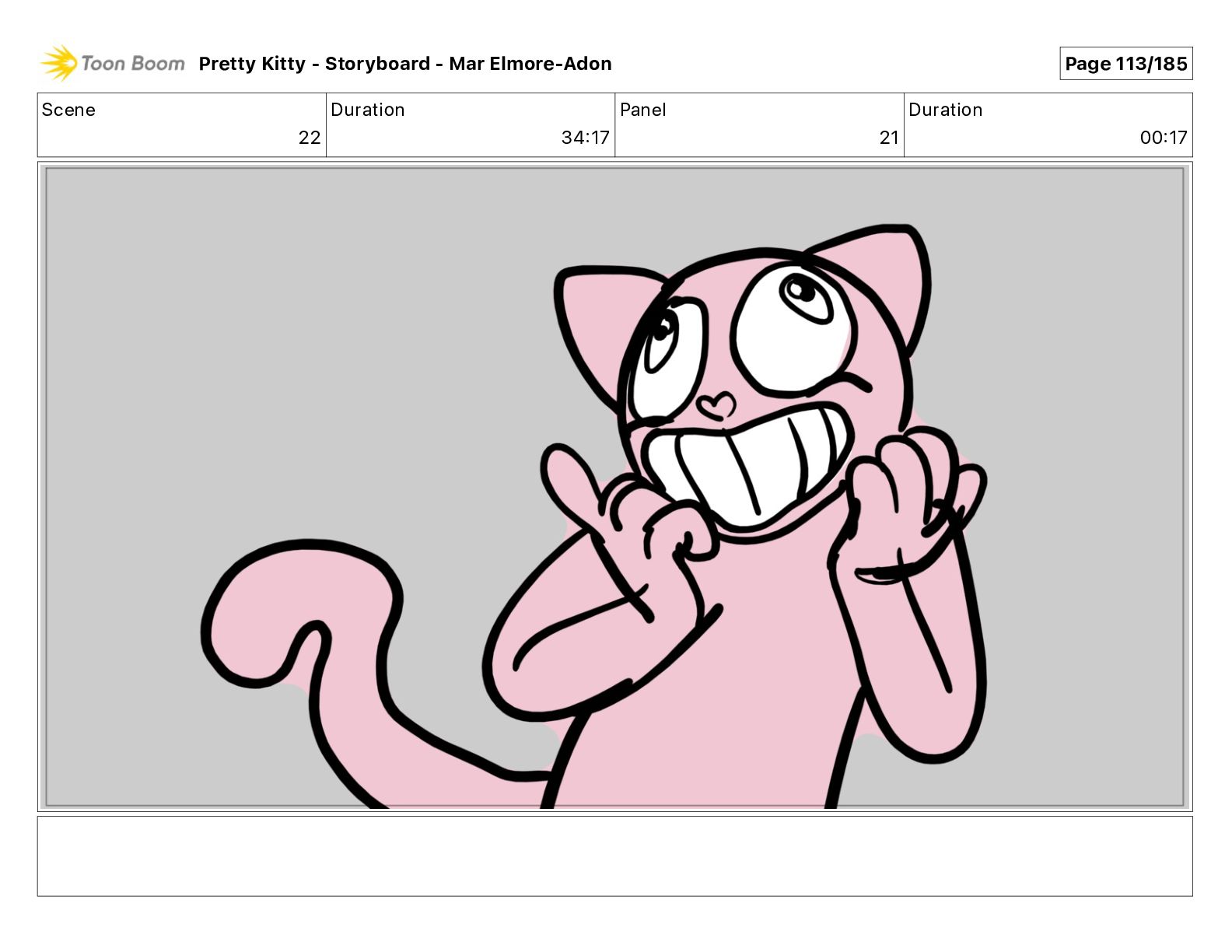Click the Panel label
The height and width of the screenshot is (952, 1232).
[x=643, y=110]
